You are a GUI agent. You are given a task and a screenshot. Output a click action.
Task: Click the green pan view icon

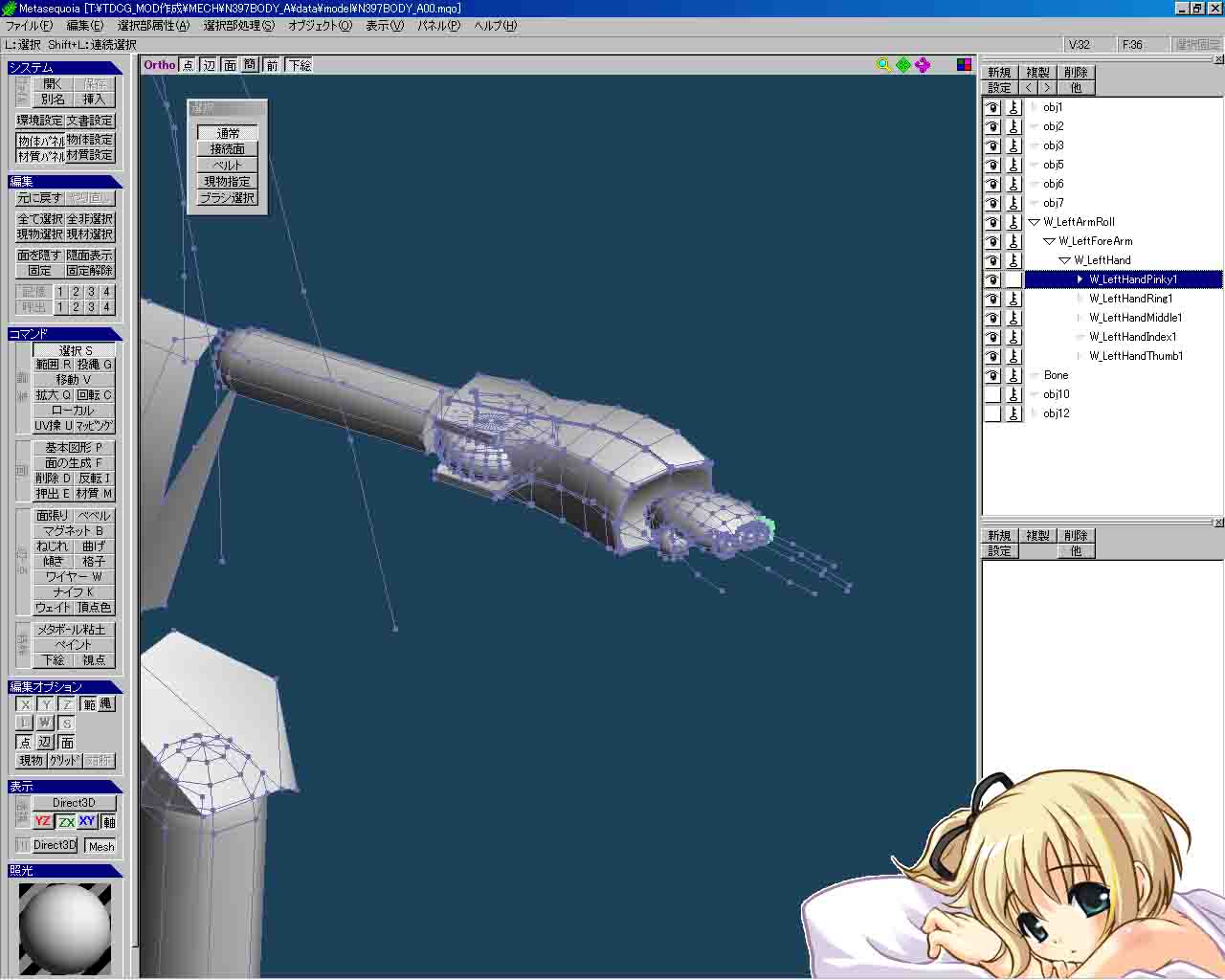pyautogui.click(x=902, y=64)
